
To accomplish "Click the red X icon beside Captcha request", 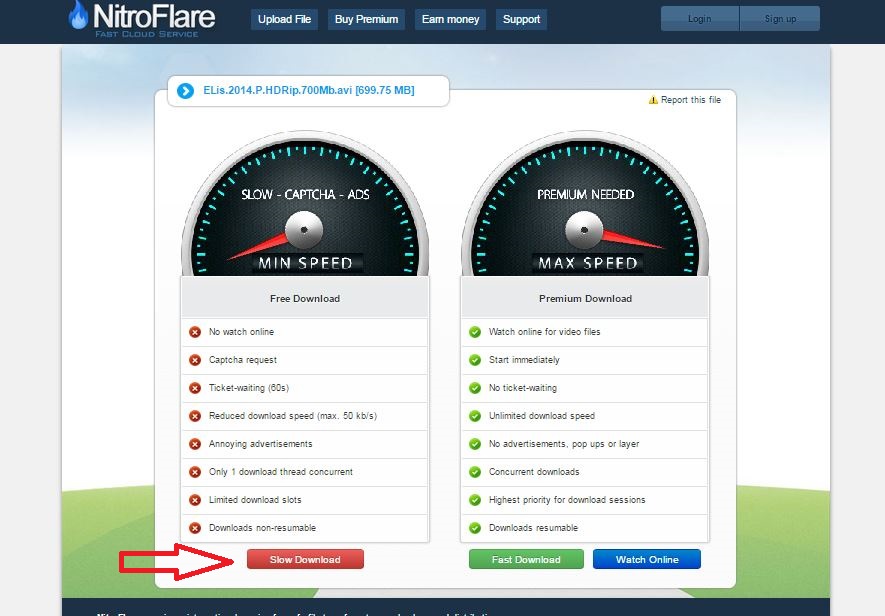I will 195,360.
